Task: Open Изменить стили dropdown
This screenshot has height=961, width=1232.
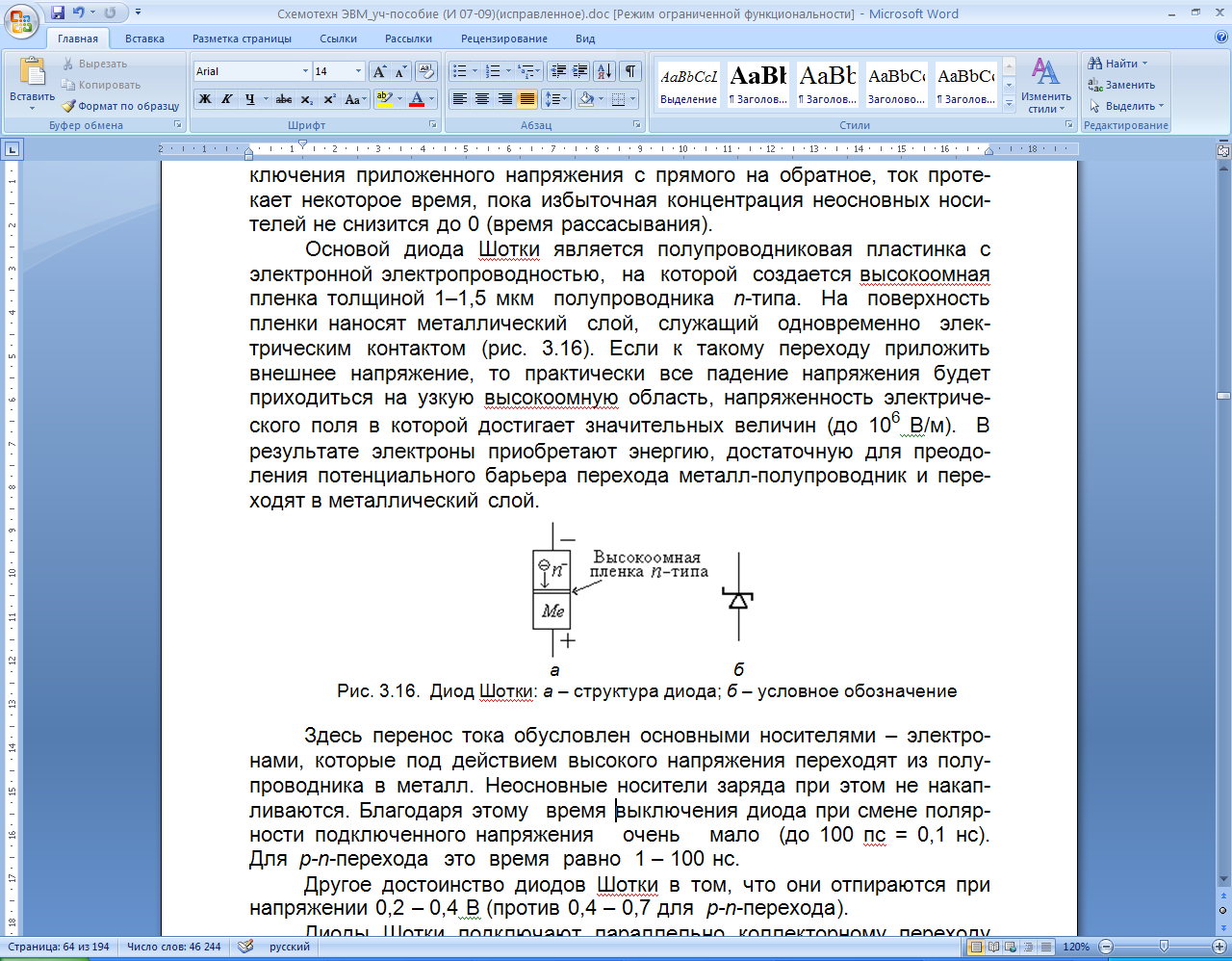Action: point(1046,87)
